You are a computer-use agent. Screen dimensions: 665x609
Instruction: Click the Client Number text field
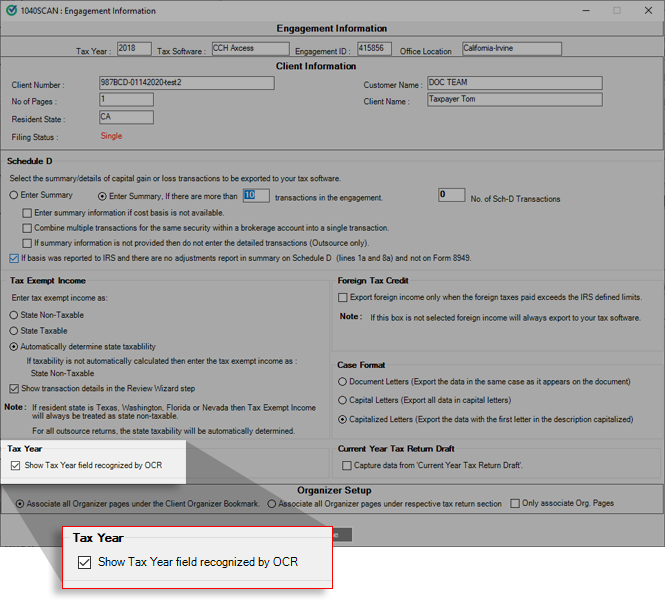click(153, 84)
